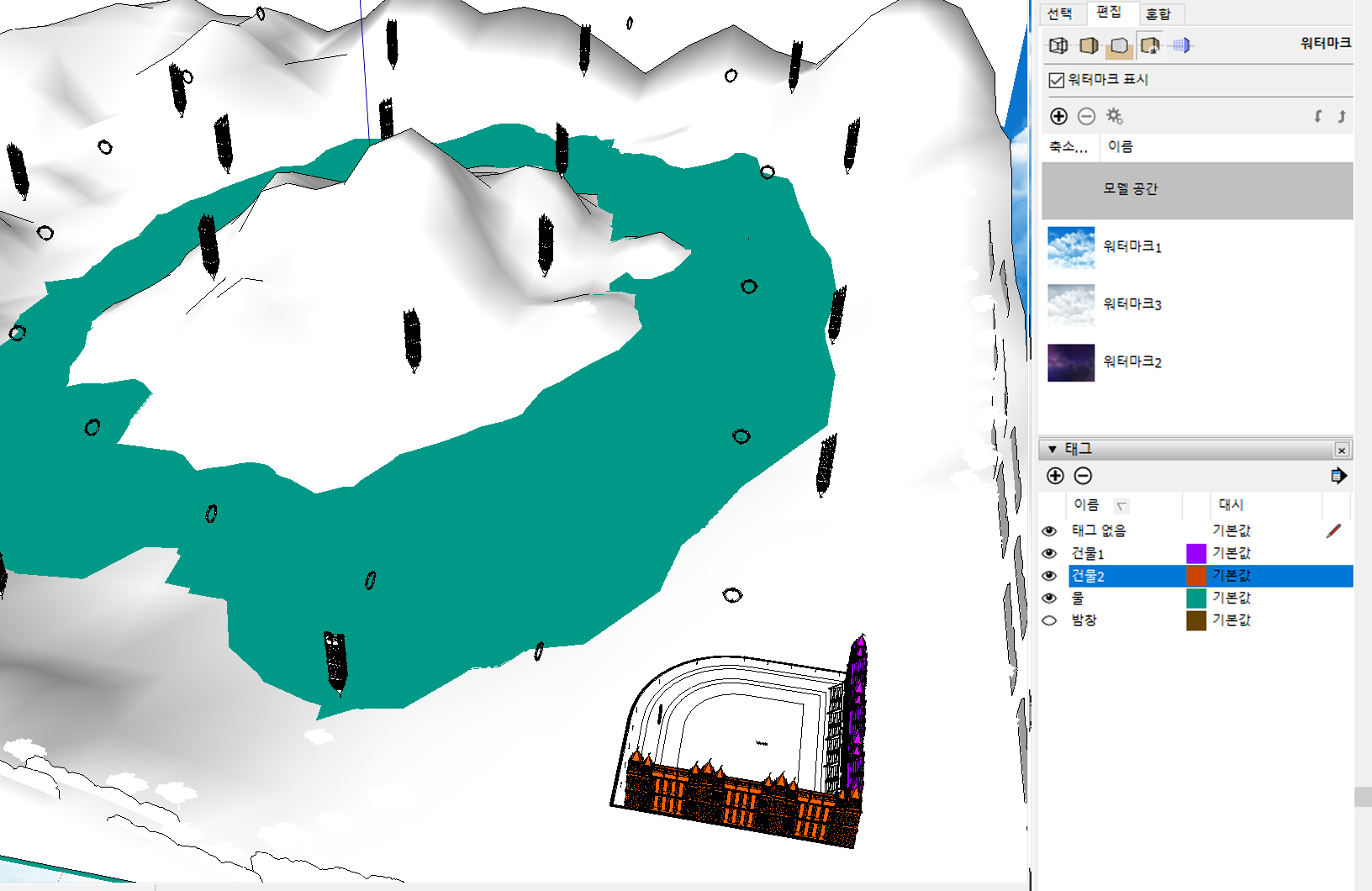
Task: Open the Edge settings icon in style editor
Action: tap(1058, 45)
